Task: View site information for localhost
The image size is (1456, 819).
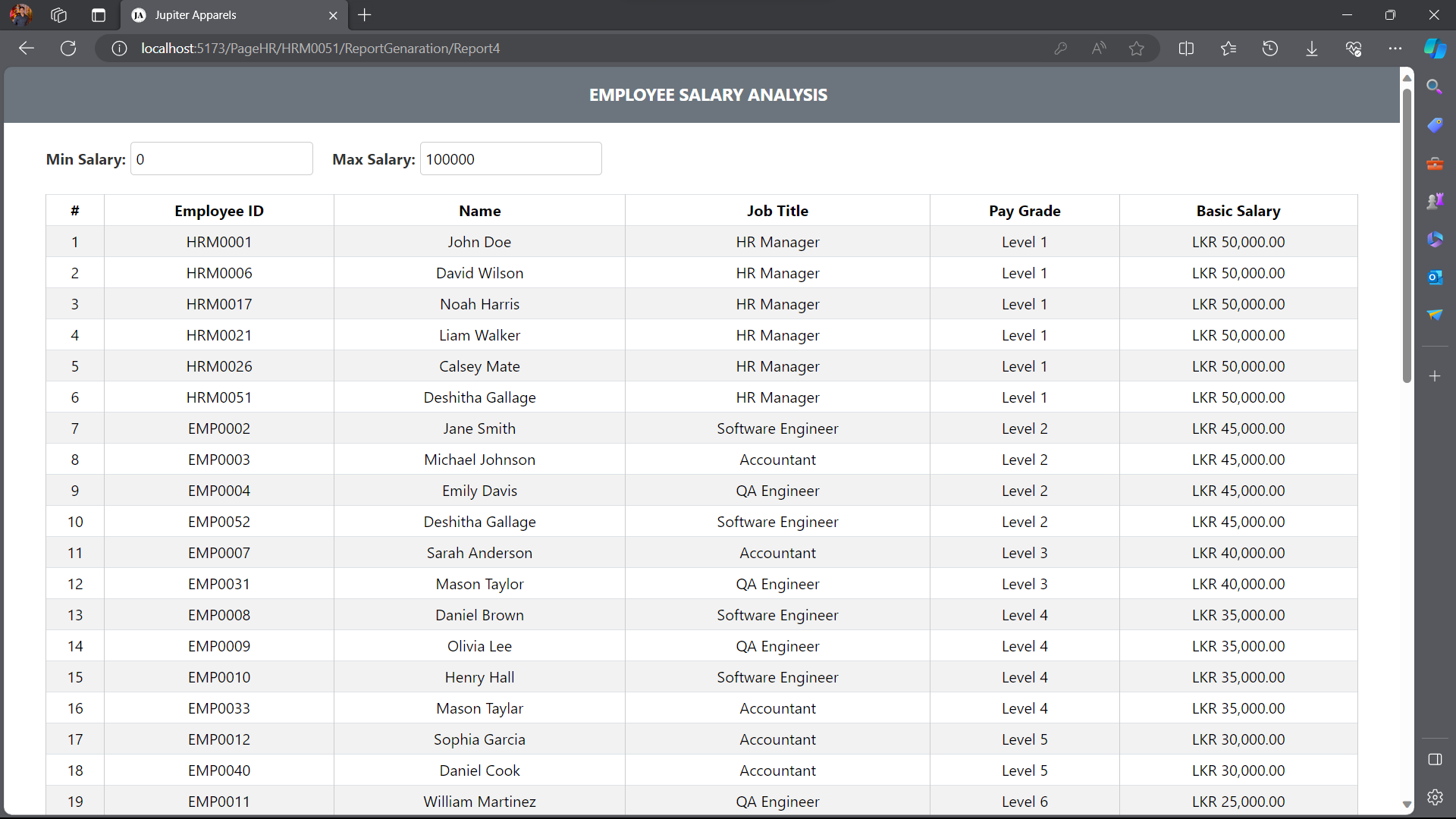Action: 119,48
